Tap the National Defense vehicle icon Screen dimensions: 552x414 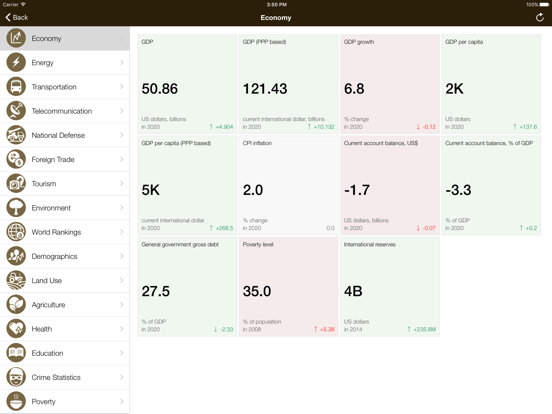16,135
